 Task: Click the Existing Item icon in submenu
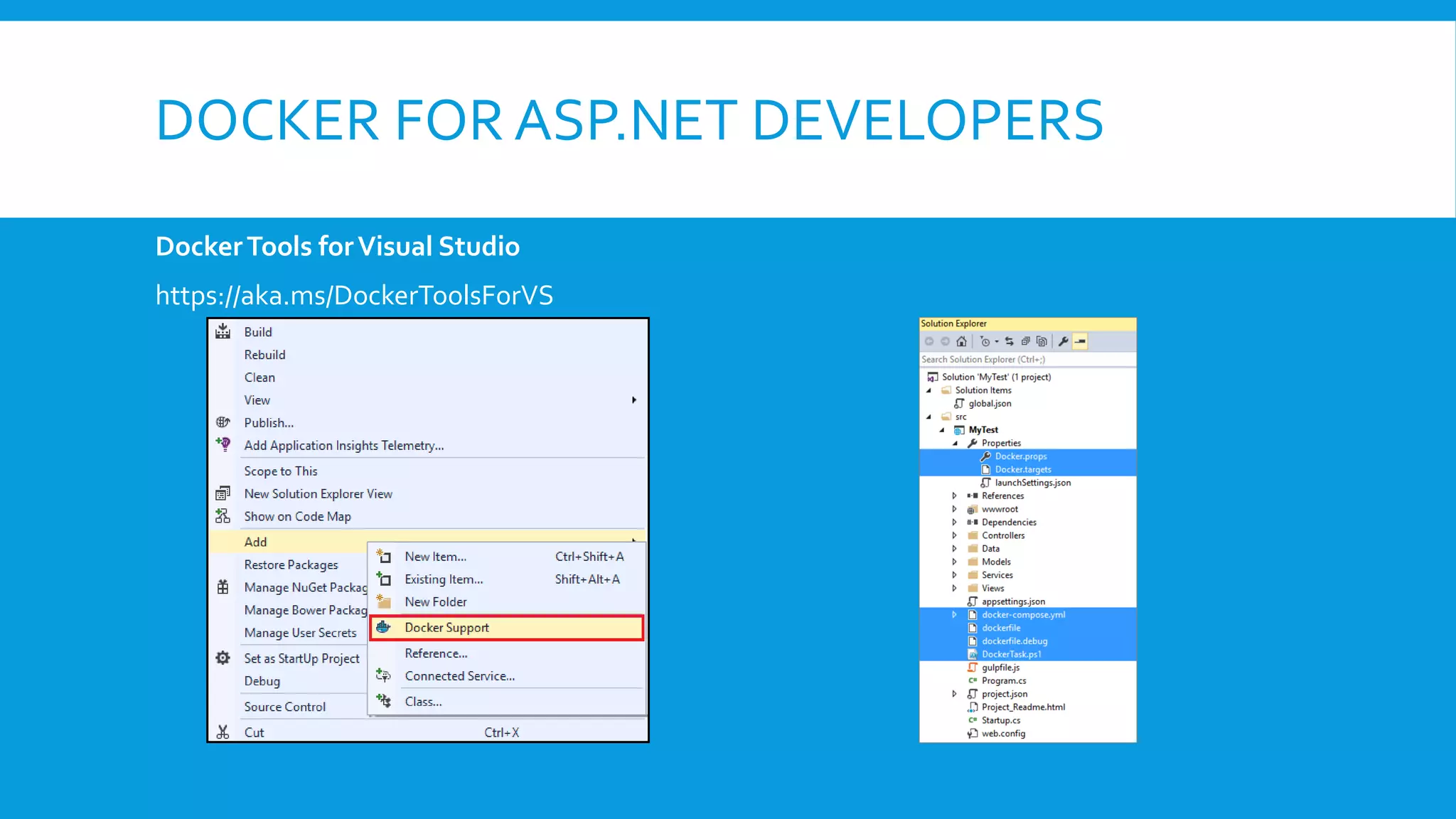(383, 579)
